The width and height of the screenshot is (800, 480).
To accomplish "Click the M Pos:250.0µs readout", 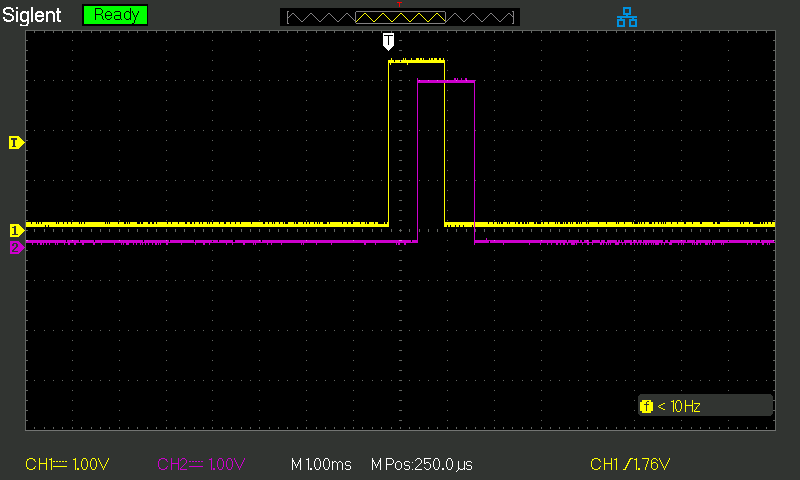I will (421, 464).
